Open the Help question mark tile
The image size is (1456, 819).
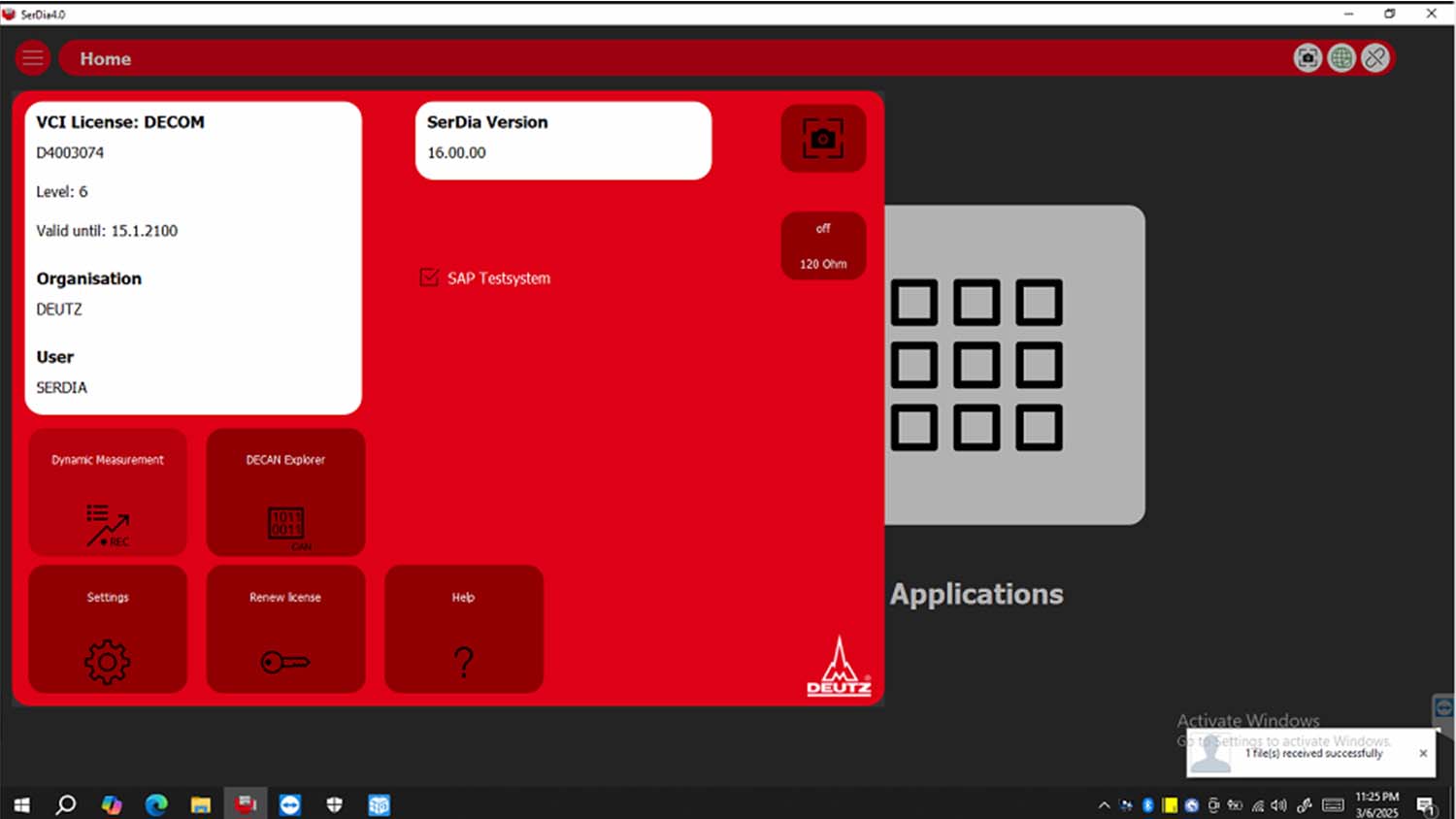click(x=464, y=629)
